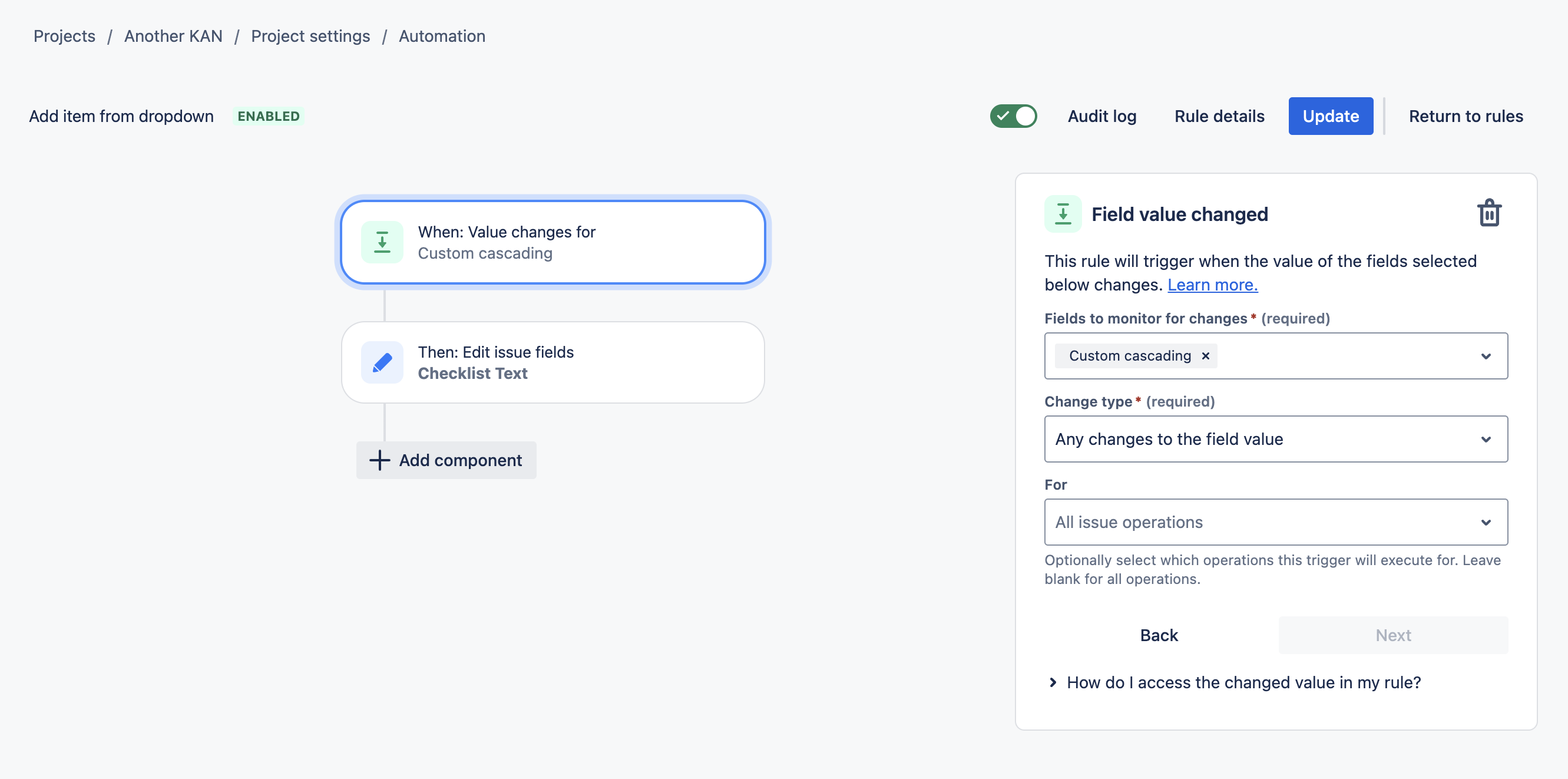Click the green Field value changed panel icon

pos(1063,214)
